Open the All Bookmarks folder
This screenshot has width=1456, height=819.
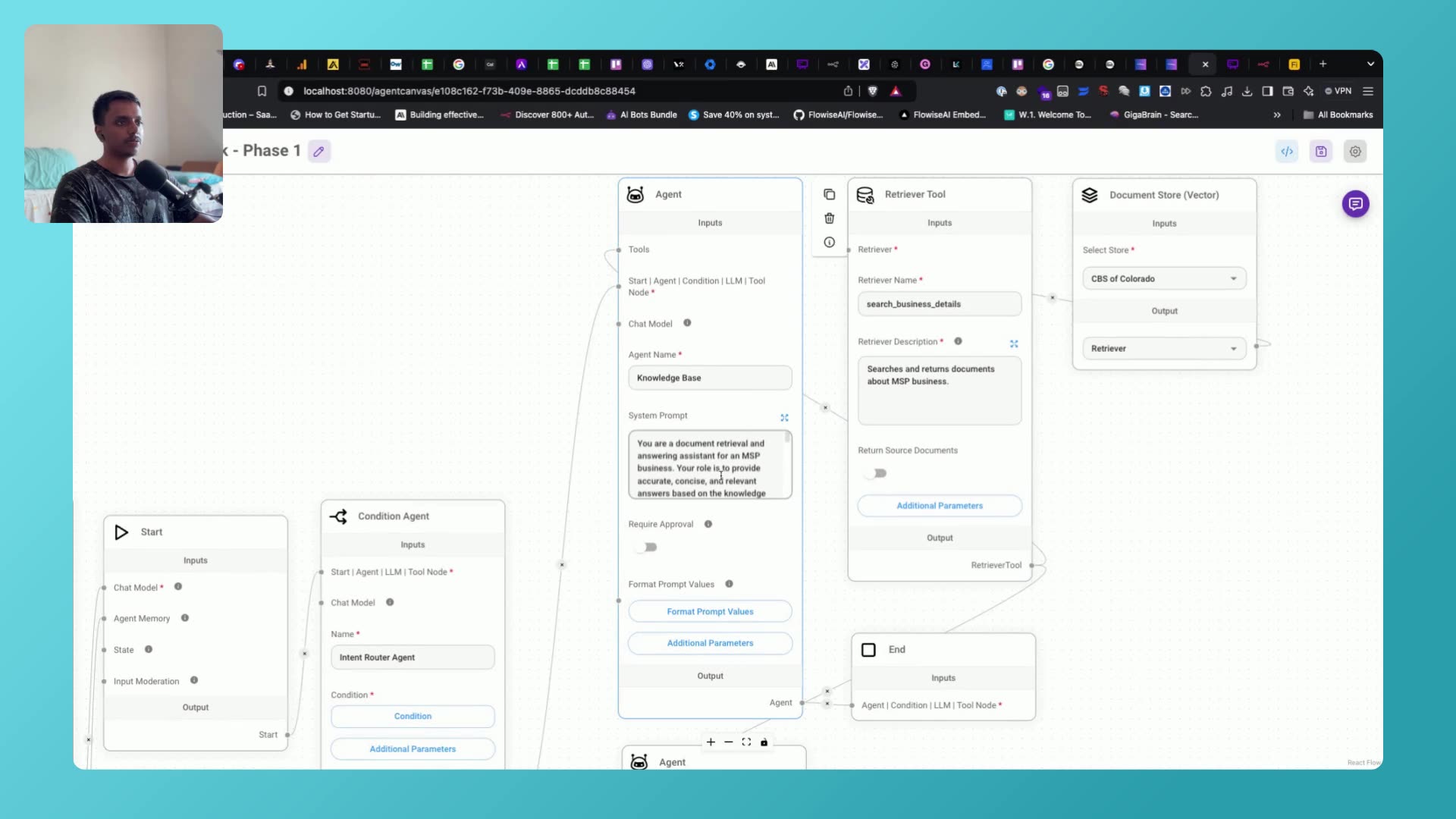coord(1338,115)
